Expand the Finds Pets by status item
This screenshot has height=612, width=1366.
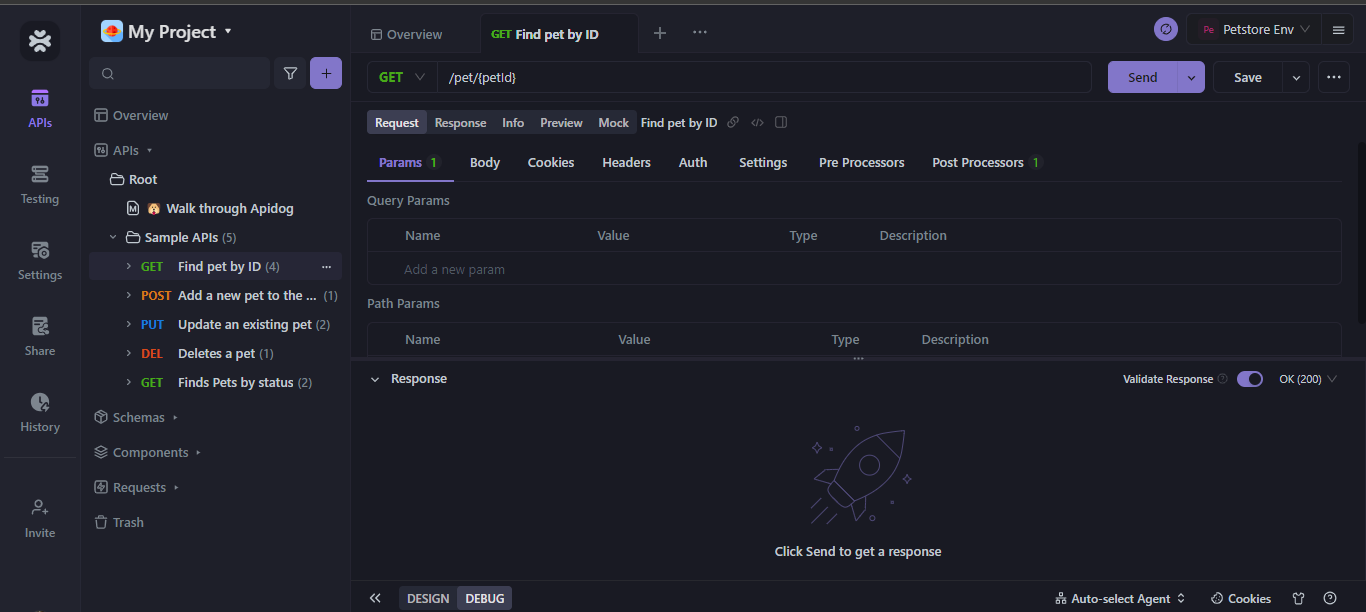point(128,383)
